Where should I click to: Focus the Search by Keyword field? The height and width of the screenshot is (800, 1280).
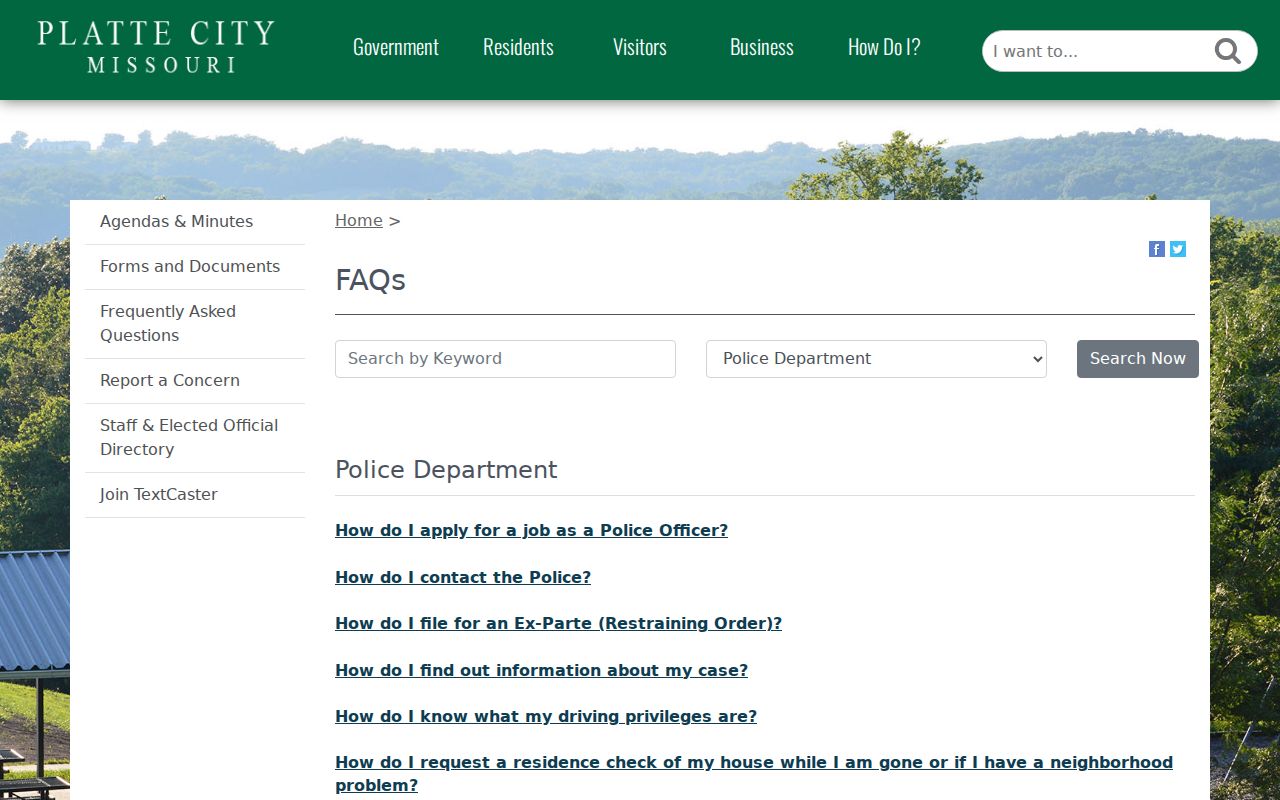[x=505, y=359]
